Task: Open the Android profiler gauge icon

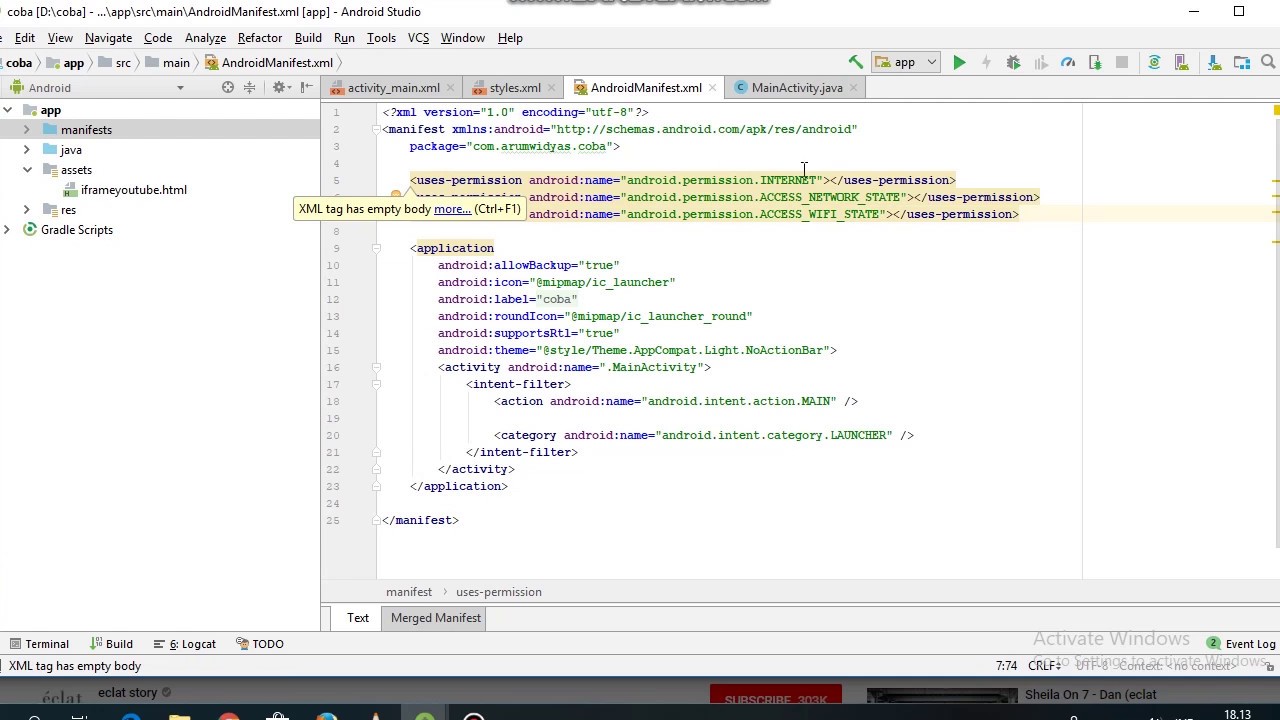Action: point(1068,62)
